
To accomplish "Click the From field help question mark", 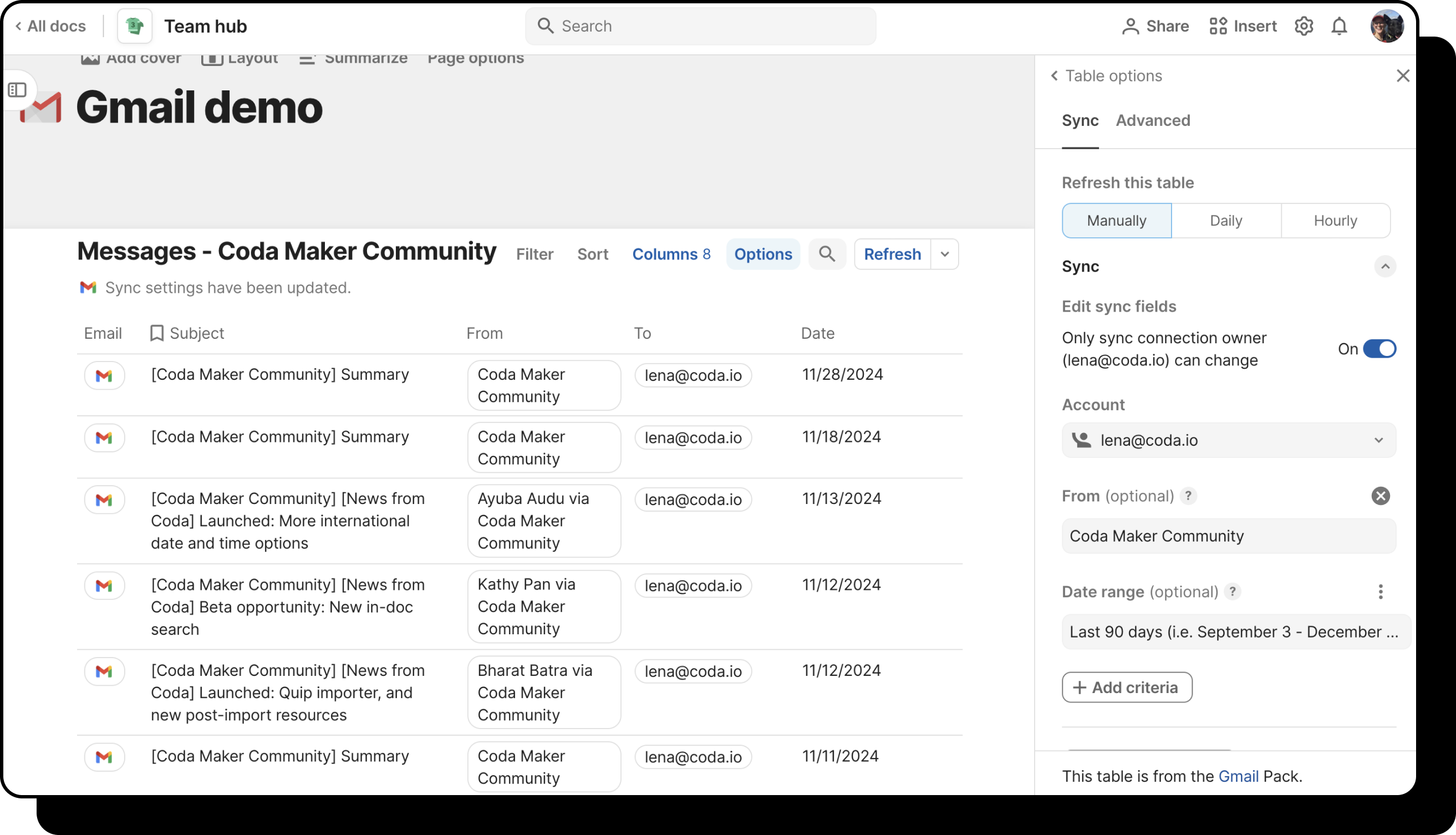I will [x=1188, y=496].
